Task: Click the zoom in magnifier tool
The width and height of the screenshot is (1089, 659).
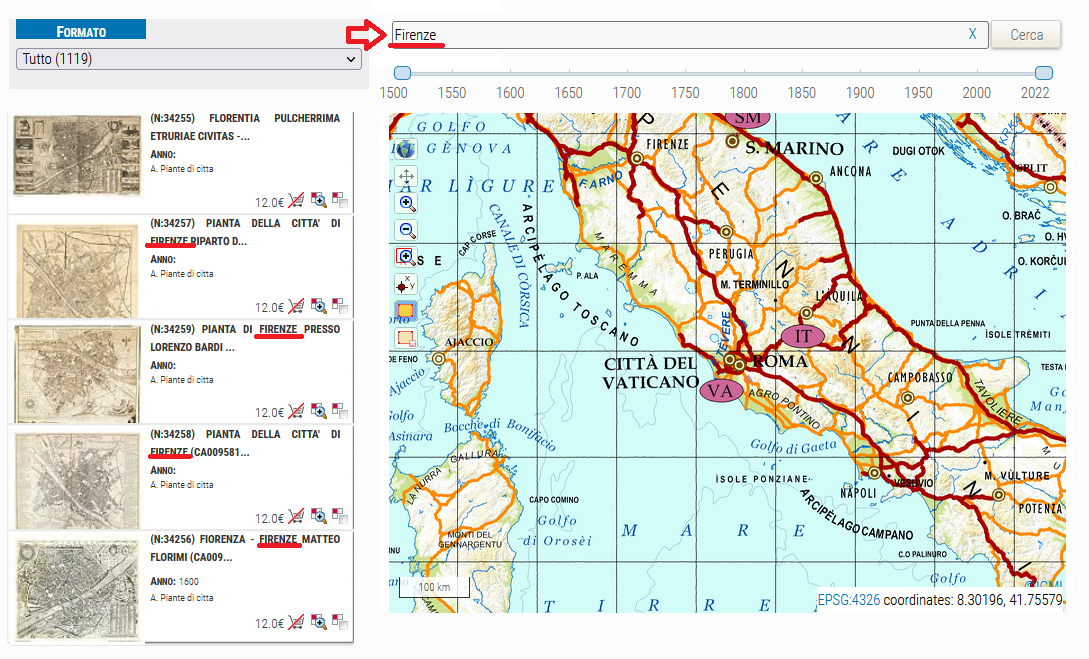Action: click(406, 203)
